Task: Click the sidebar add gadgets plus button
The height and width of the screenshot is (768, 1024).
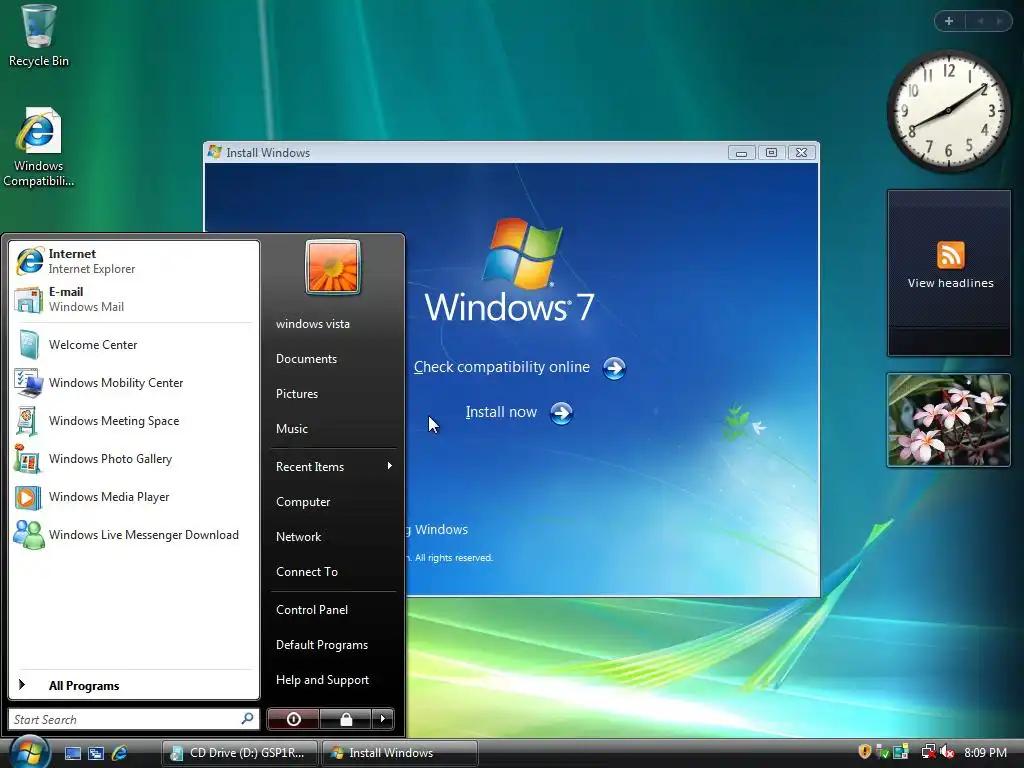Action: (949, 21)
